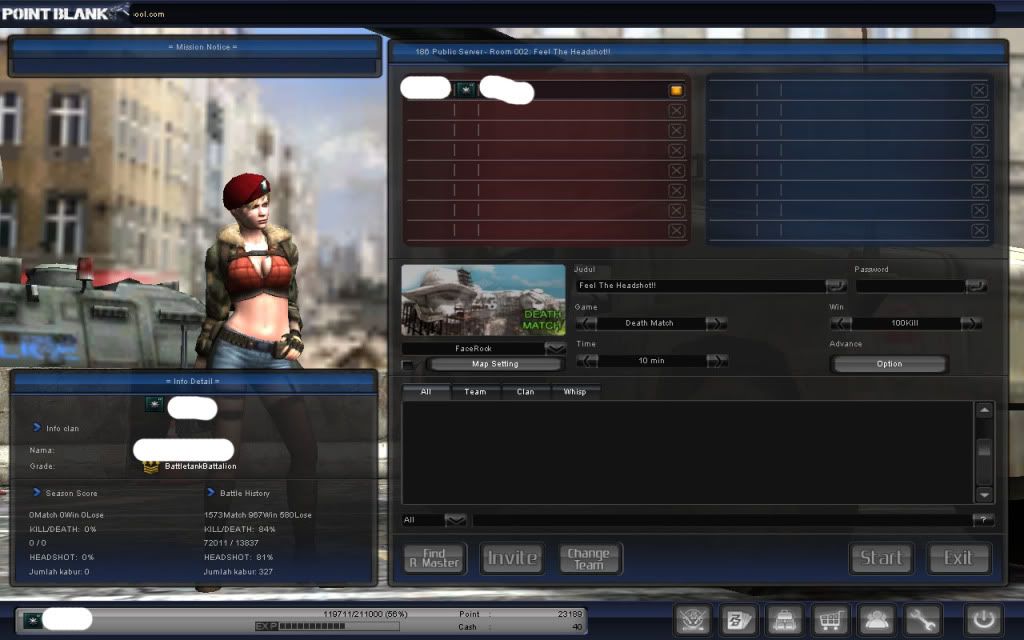Open the clan menu with crossed-guns emblem
This screenshot has height=640, width=1024.
(692, 619)
